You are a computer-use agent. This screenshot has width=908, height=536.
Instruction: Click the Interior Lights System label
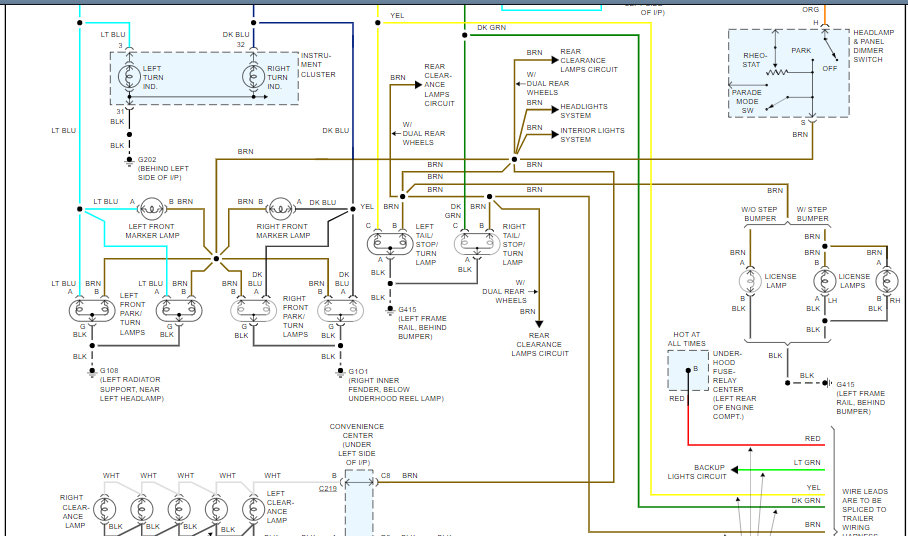[x=592, y=135]
